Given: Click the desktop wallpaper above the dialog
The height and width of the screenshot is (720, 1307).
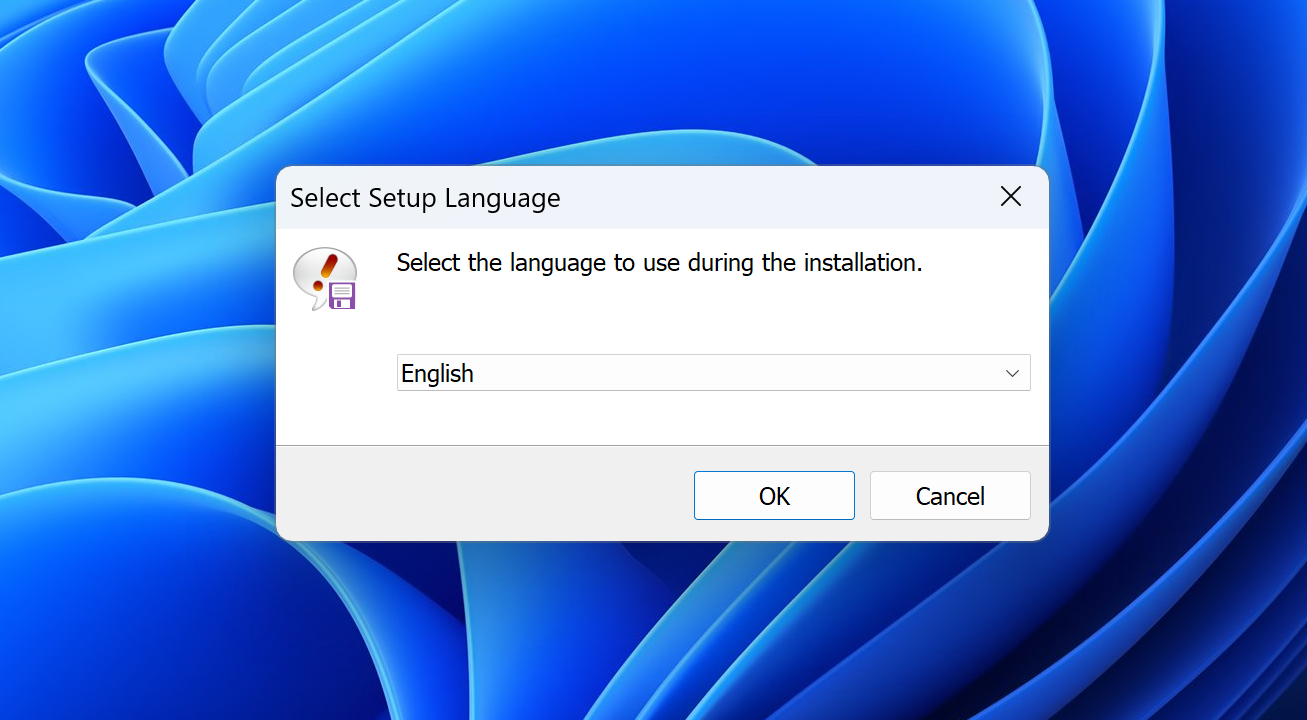Looking at the screenshot, I should click(x=660, y=80).
